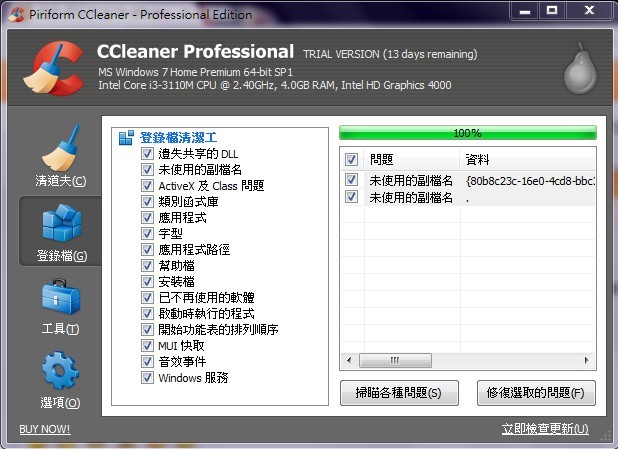The image size is (618, 449).
Task: Toggle the MUI 快取 checkbox
Action: 147,345
